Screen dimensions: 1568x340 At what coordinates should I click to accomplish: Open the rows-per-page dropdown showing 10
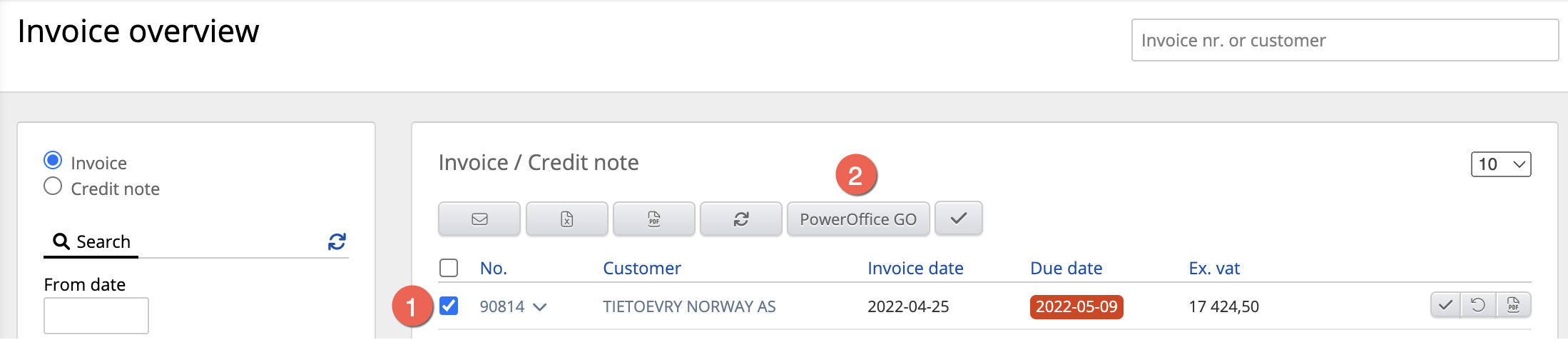1501,164
